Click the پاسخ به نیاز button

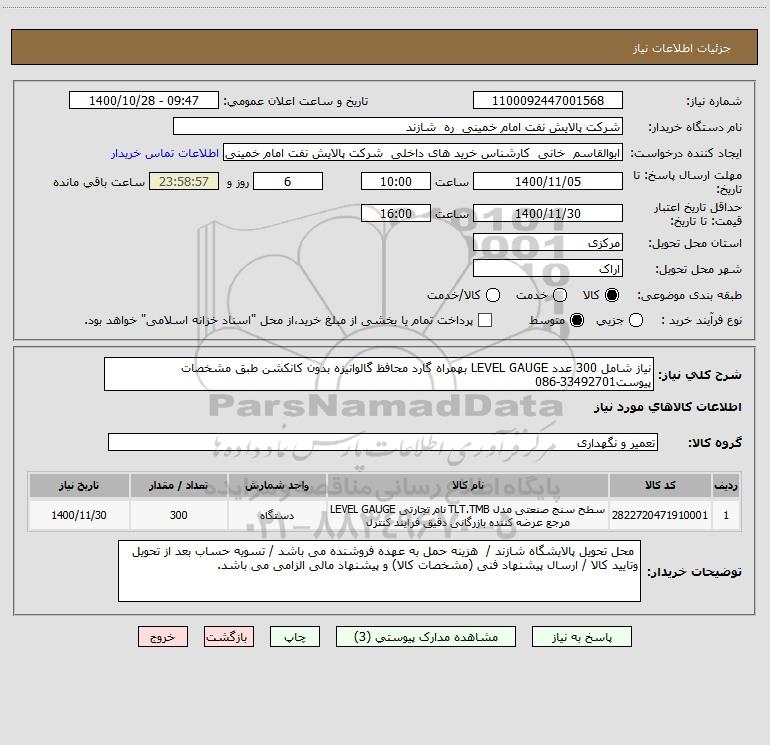pyautogui.click(x=582, y=637)
